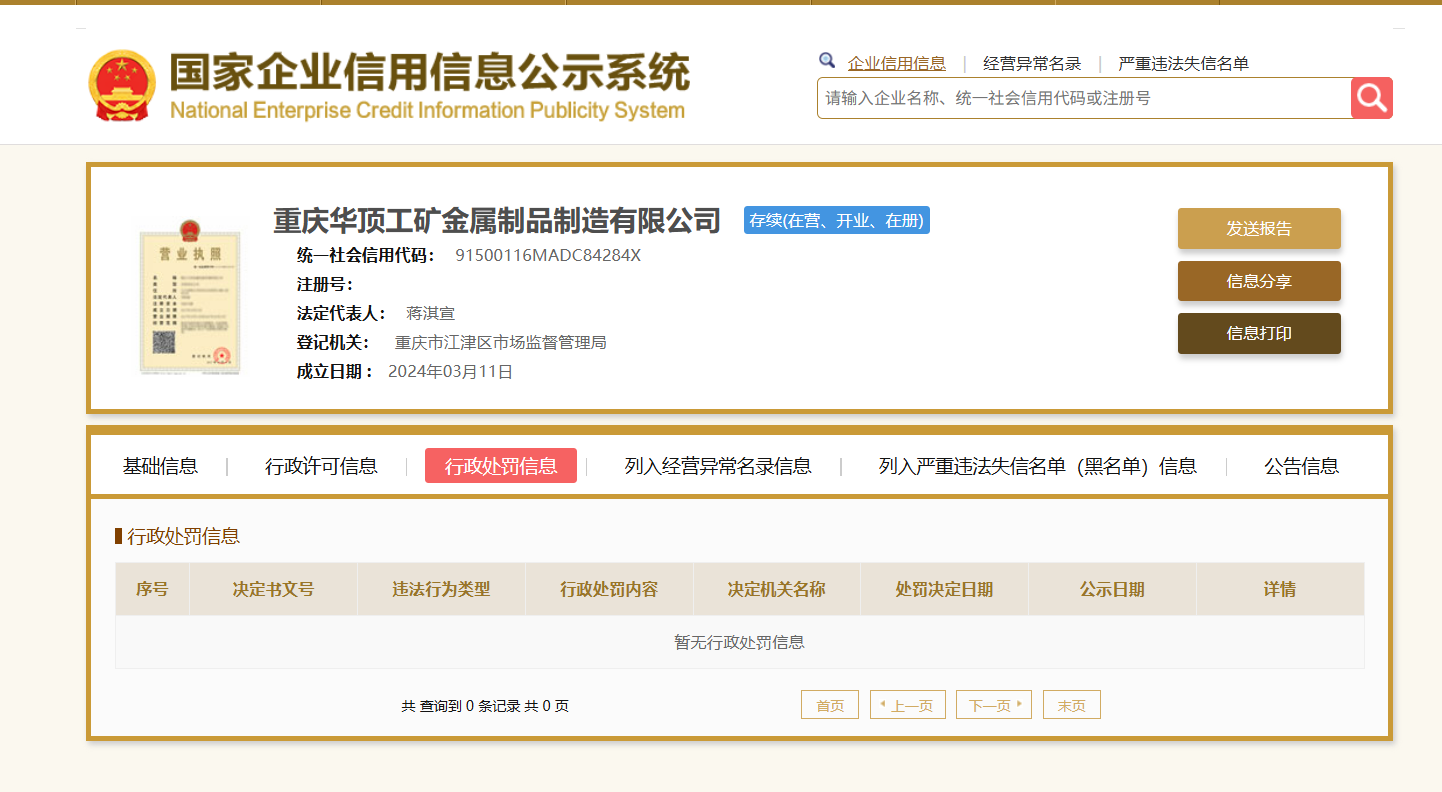Viewport: 1442px width, 792px height.
Task: Click the 信息打印 button
Action: click(x=1259, y=333)
